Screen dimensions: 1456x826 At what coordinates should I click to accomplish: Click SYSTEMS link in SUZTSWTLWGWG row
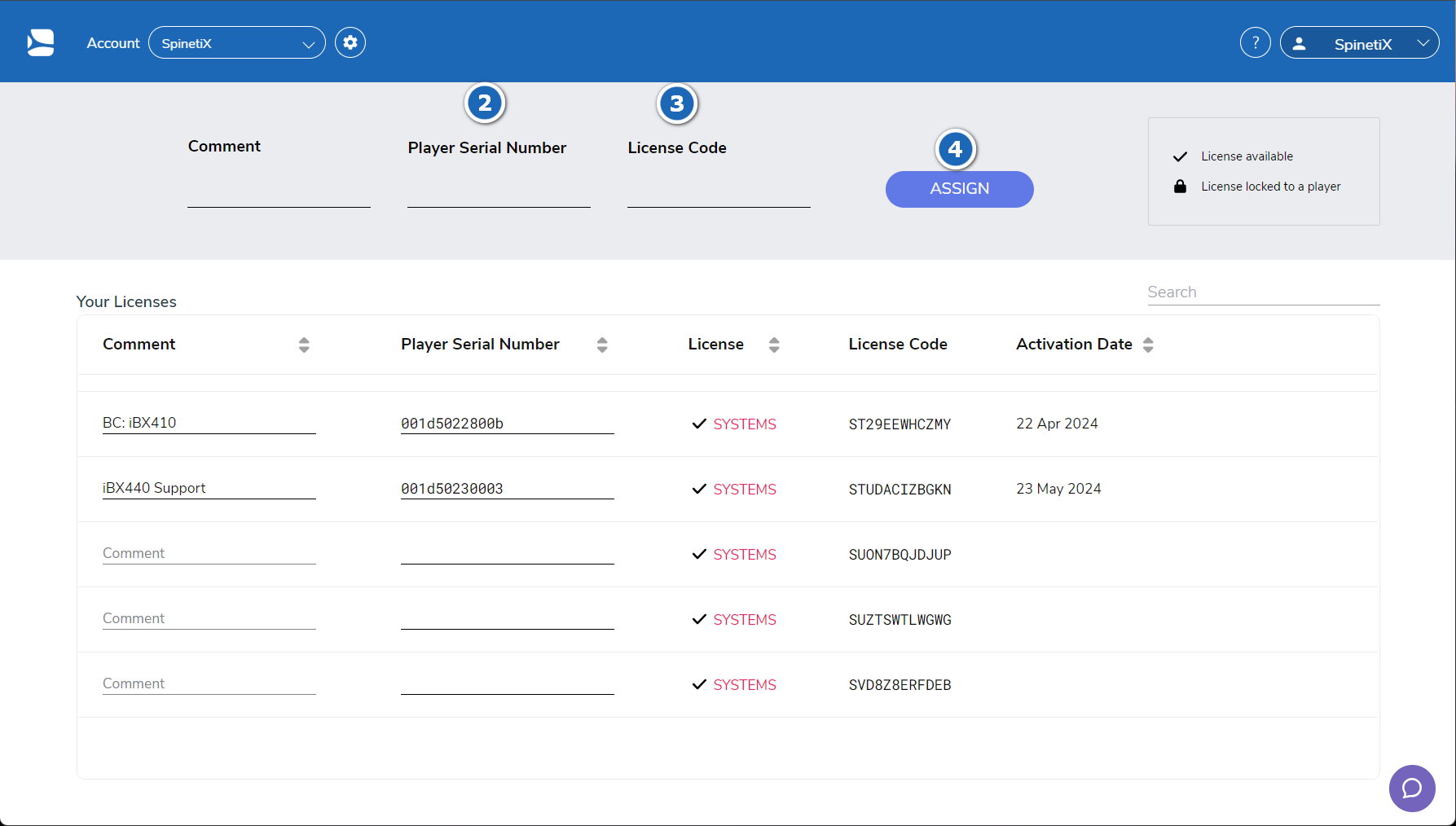(x=745, y=620)
